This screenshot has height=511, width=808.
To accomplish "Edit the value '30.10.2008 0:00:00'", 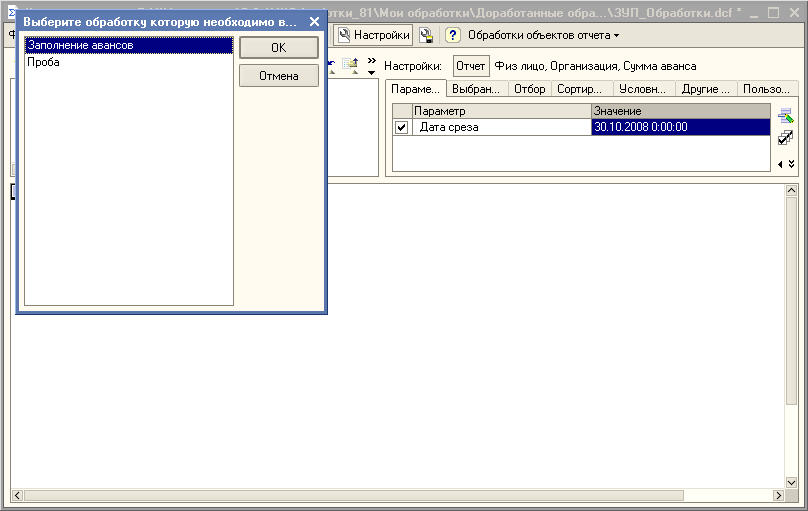I will click(681, 127).
